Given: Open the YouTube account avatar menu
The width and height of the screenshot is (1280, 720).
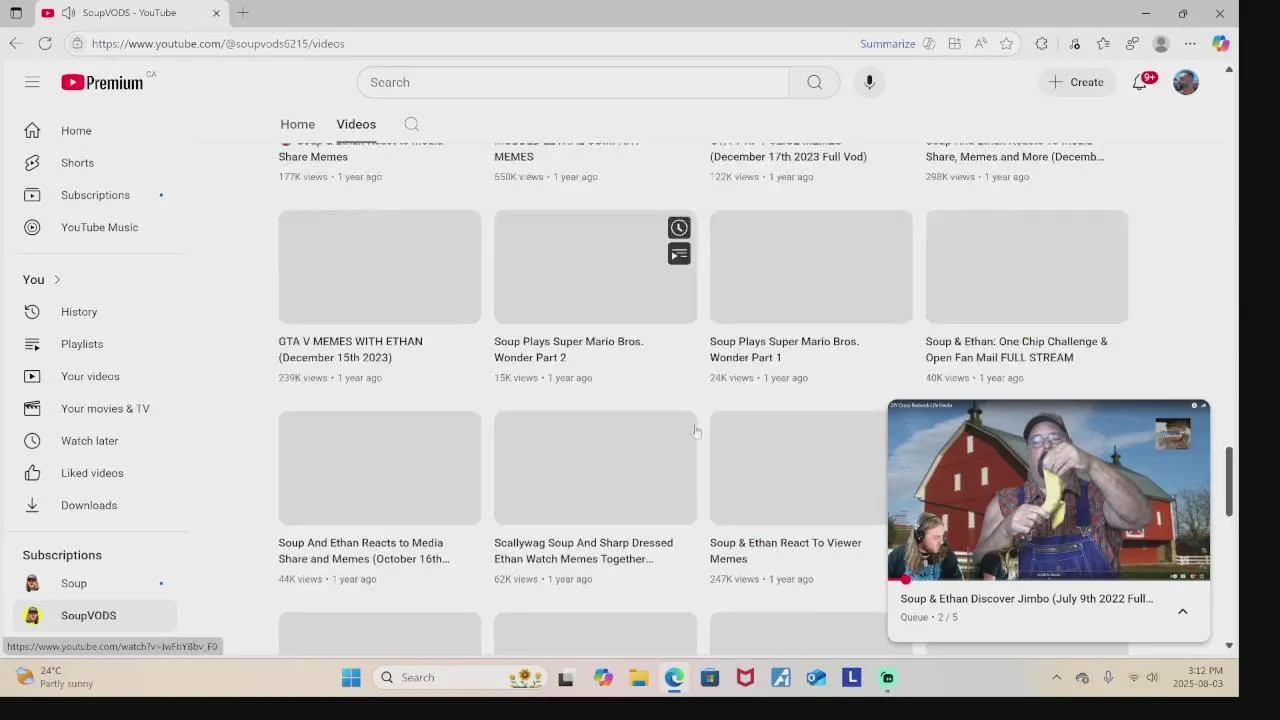Looking at the screenshot, I should [x=1186, y=82].
